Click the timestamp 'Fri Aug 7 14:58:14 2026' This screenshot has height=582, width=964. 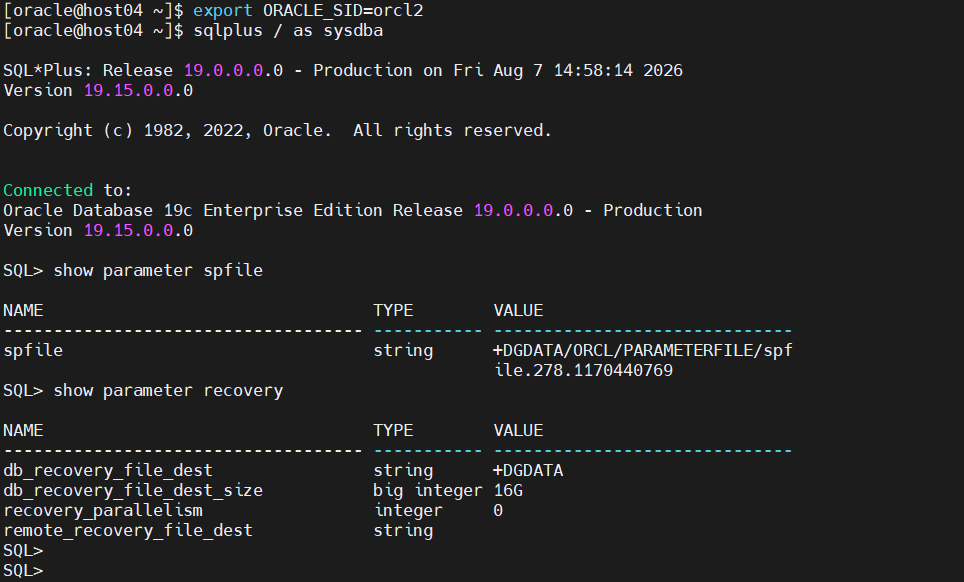coord(567,71)
